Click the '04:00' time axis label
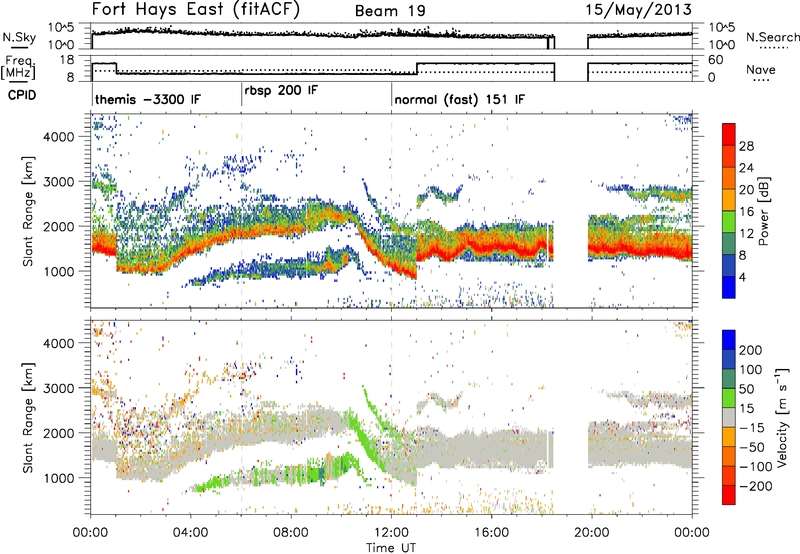The height and width of the screenshot is (554, 800). tap(191, 533)
